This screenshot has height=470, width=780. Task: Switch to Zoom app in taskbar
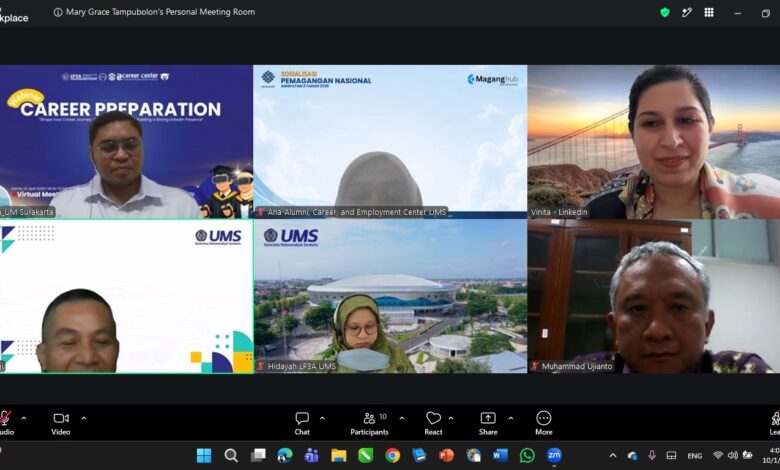coord(554,455)
